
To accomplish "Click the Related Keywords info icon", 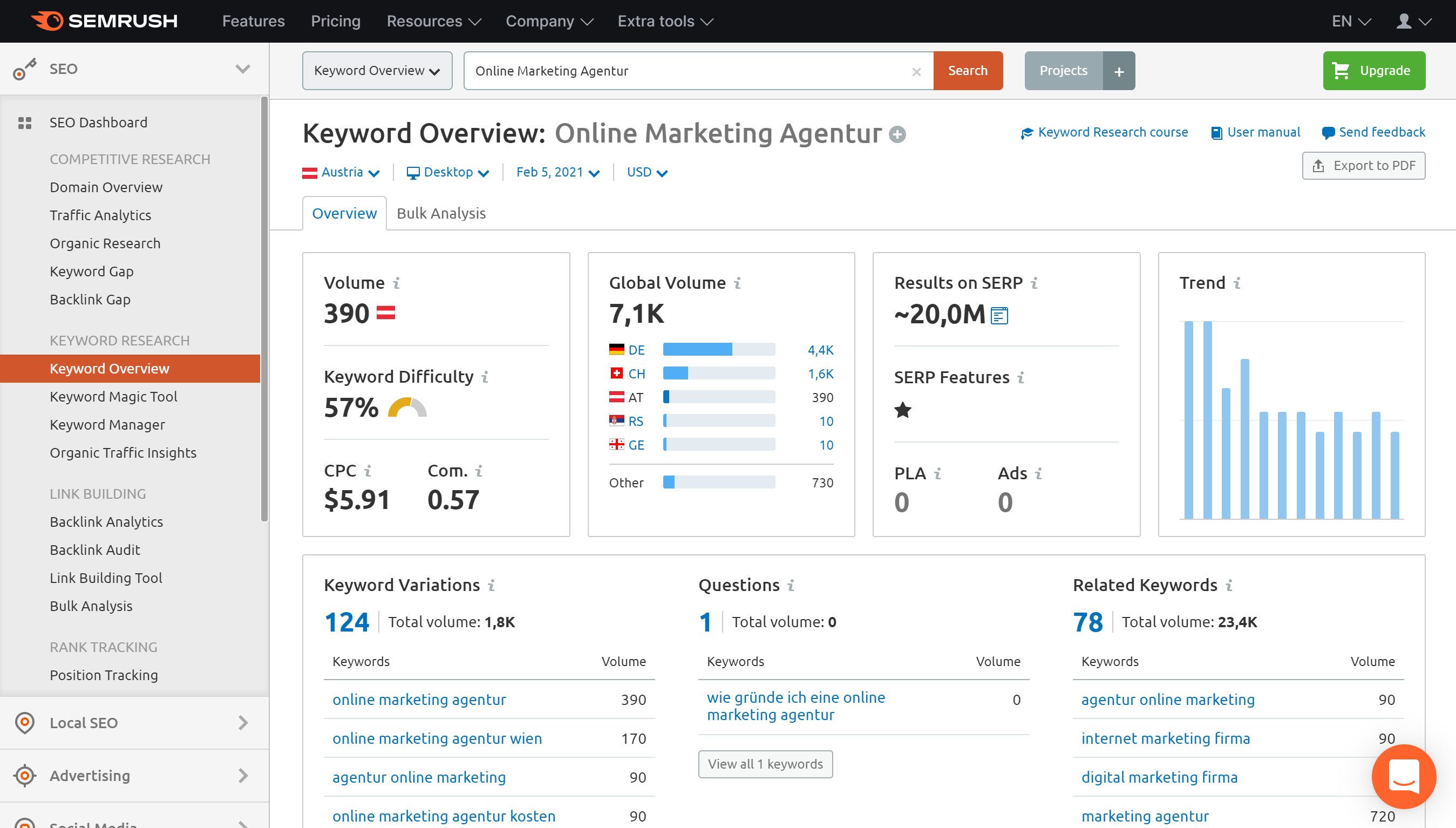I will [x=1229, y=585].
